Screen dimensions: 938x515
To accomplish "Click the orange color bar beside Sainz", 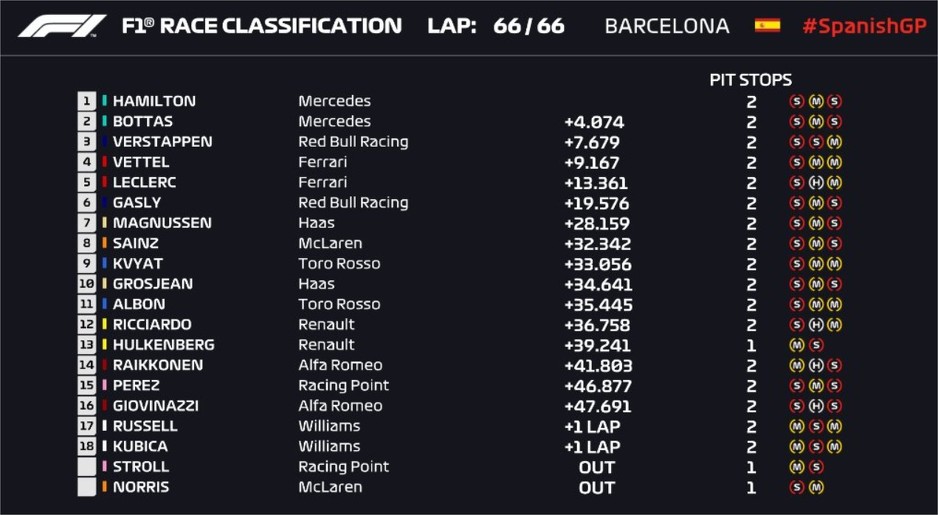I will (104, 243).
